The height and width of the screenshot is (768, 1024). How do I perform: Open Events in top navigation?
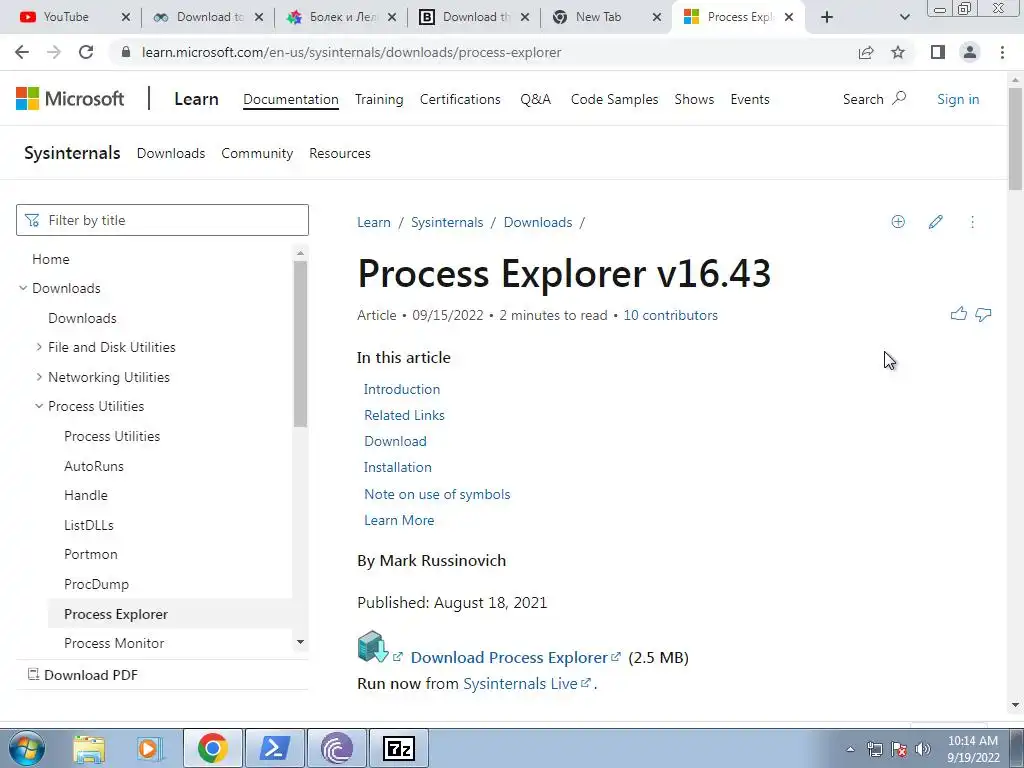(750, 99)
